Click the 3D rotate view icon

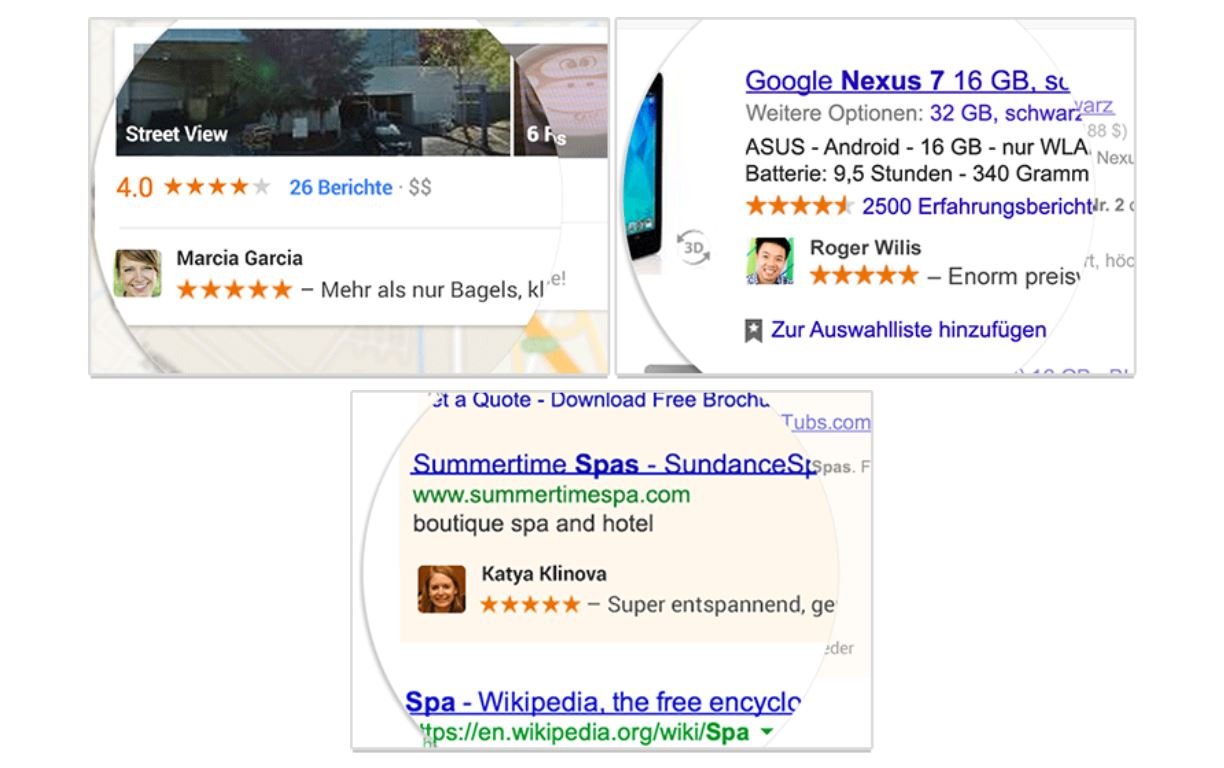[x=693, y=247]
